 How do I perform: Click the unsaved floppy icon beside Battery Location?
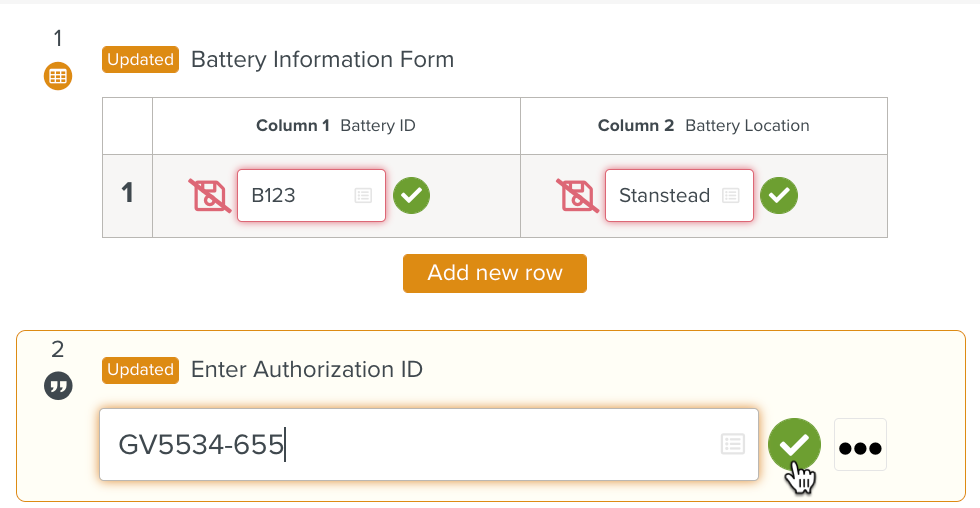[577, 196]
